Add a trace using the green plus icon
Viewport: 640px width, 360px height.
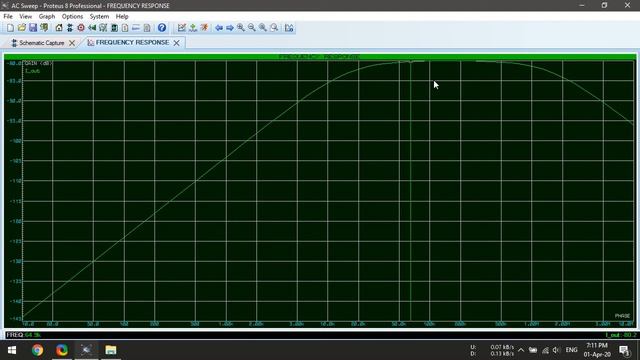193,28
